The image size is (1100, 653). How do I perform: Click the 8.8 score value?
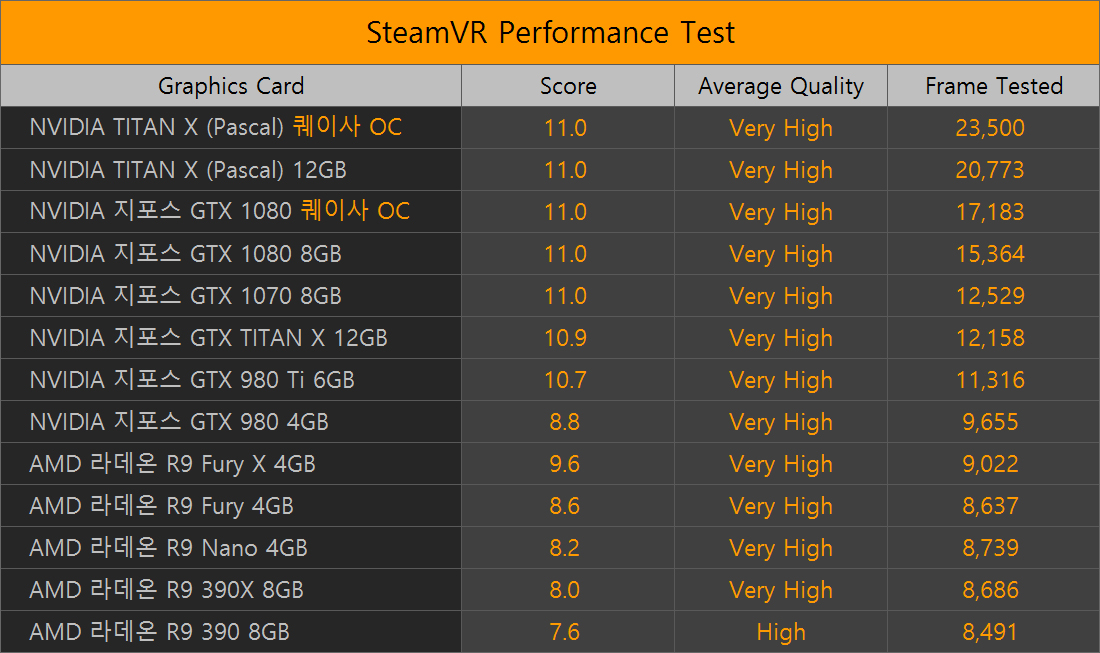click(565, 422)
